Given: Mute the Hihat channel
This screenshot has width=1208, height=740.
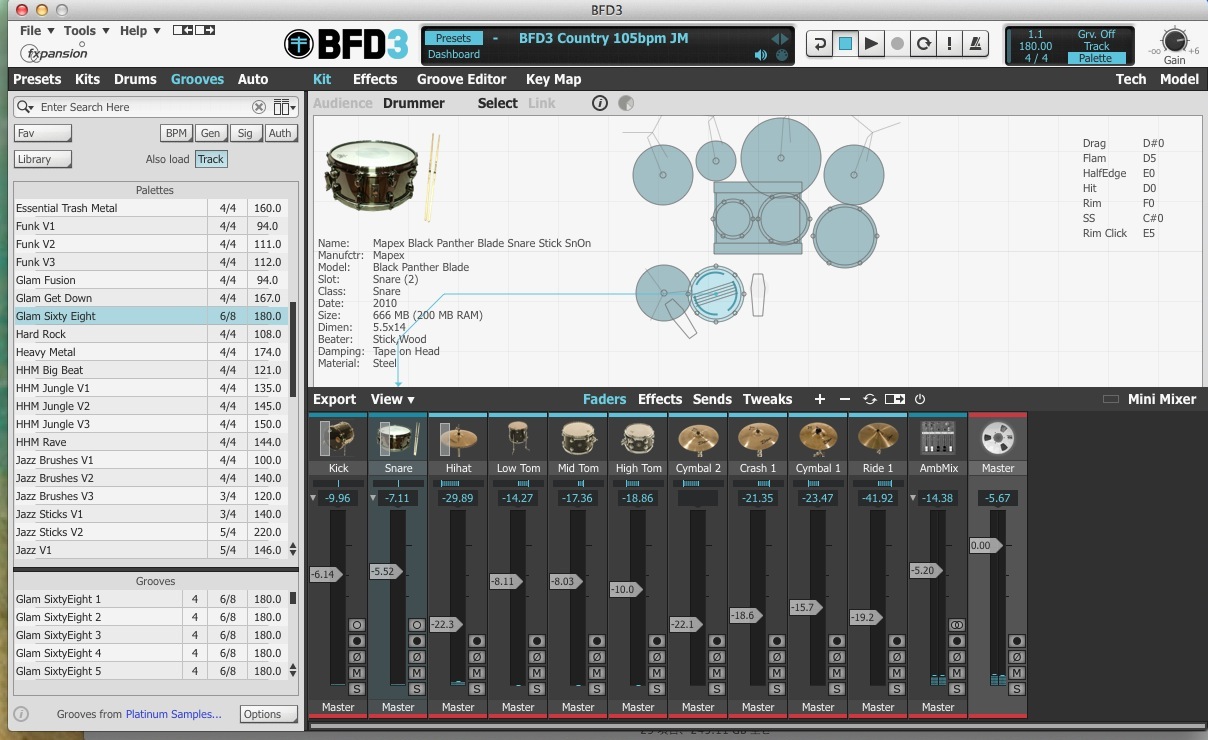Looking at the screenshot, I should 477,673.
